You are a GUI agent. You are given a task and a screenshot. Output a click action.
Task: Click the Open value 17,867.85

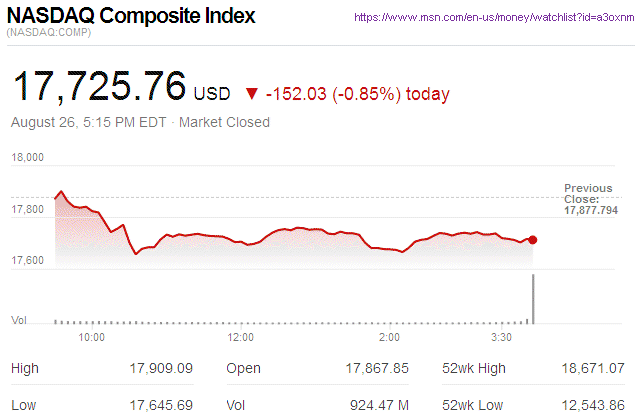click(376, 368)
